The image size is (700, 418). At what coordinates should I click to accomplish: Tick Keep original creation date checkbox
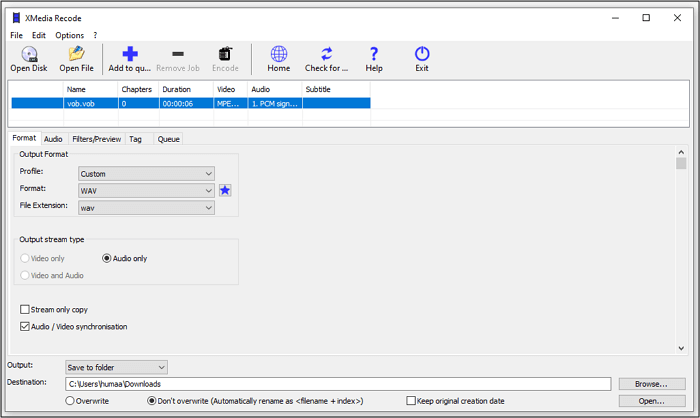click(x=411, y=401)
